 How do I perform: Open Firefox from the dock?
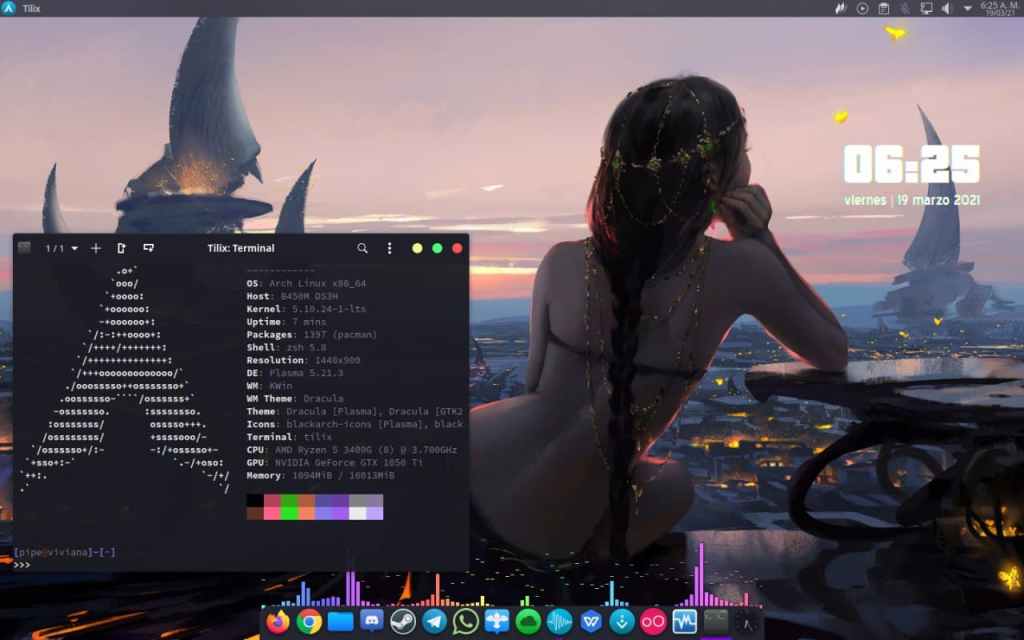[x=278, y=622]
